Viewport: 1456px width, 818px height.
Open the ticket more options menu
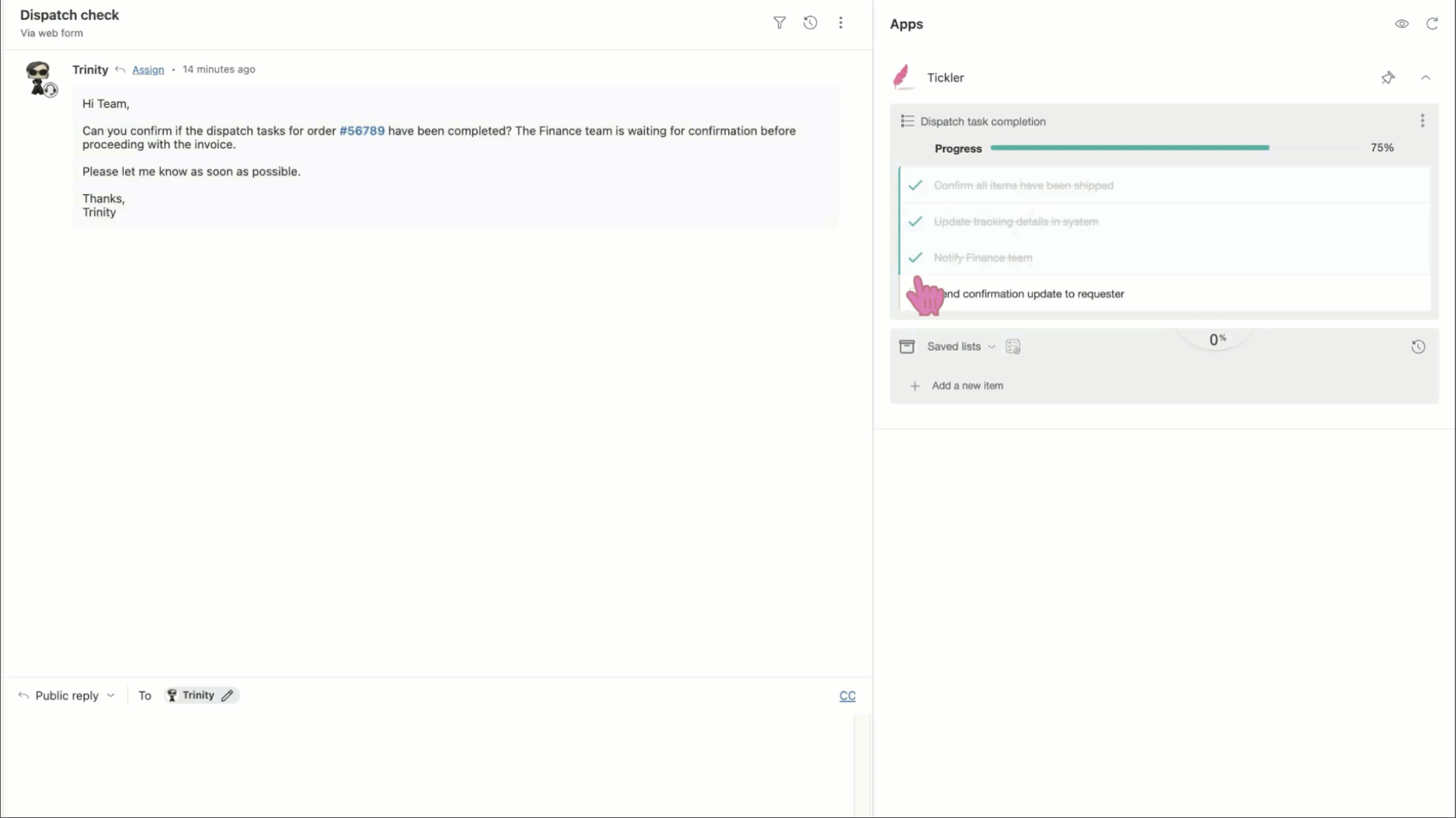tap(841, 23)
